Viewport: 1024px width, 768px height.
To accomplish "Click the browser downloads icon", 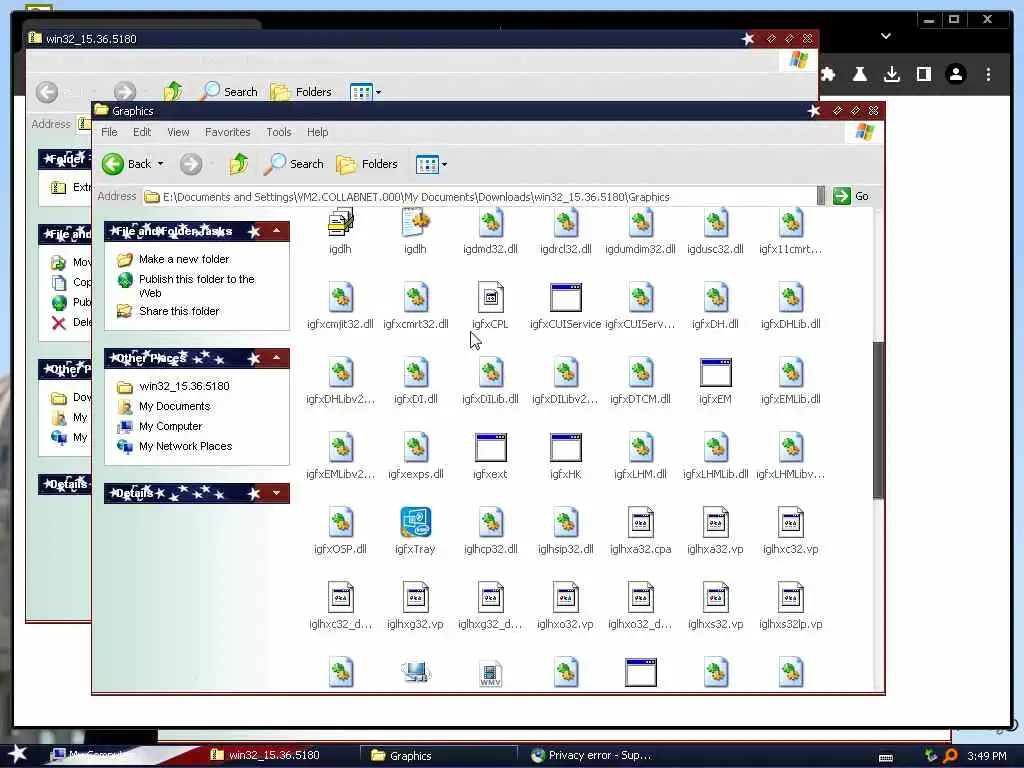I will tap(892, 74).
